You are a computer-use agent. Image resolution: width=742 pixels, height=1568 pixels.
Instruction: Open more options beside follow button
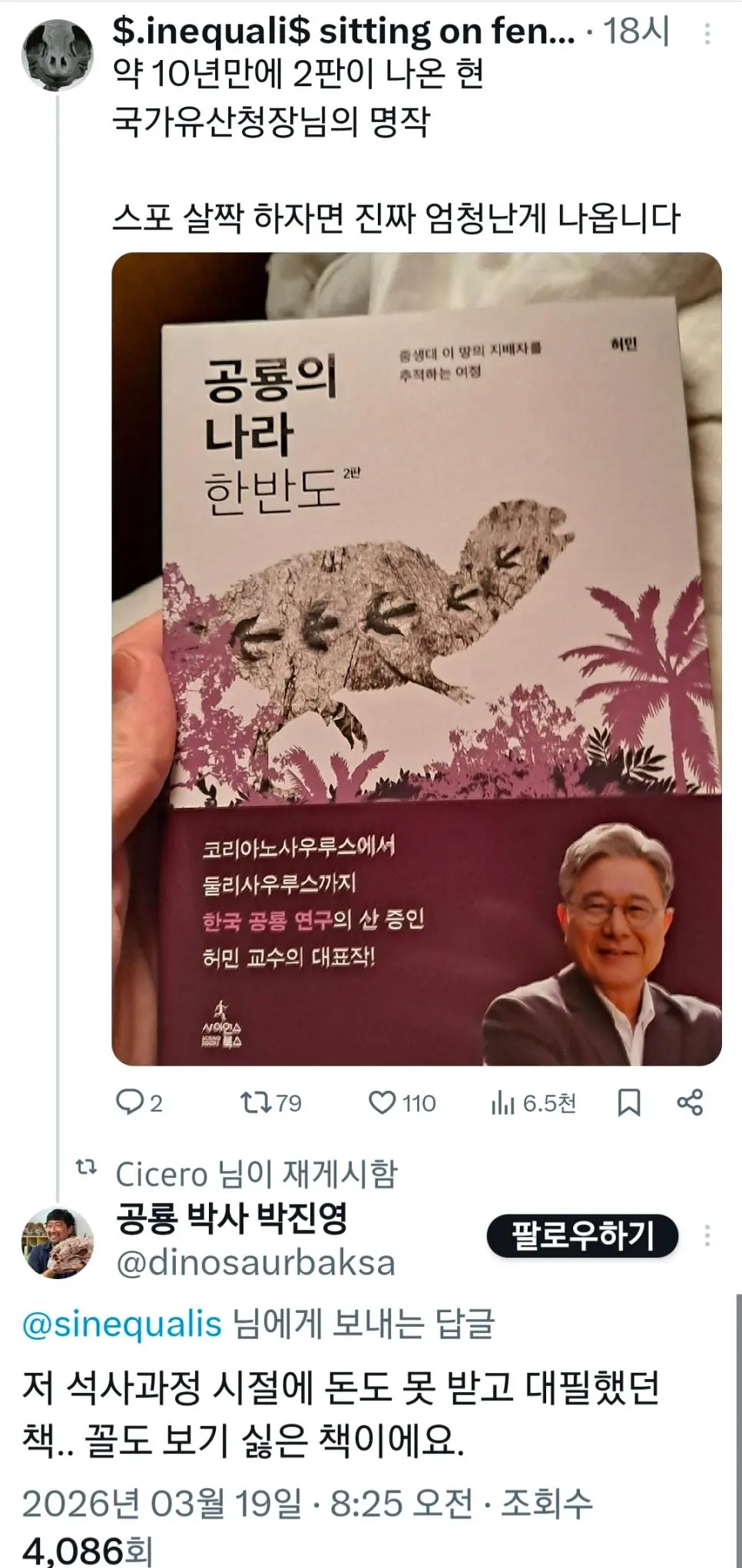707,1235
